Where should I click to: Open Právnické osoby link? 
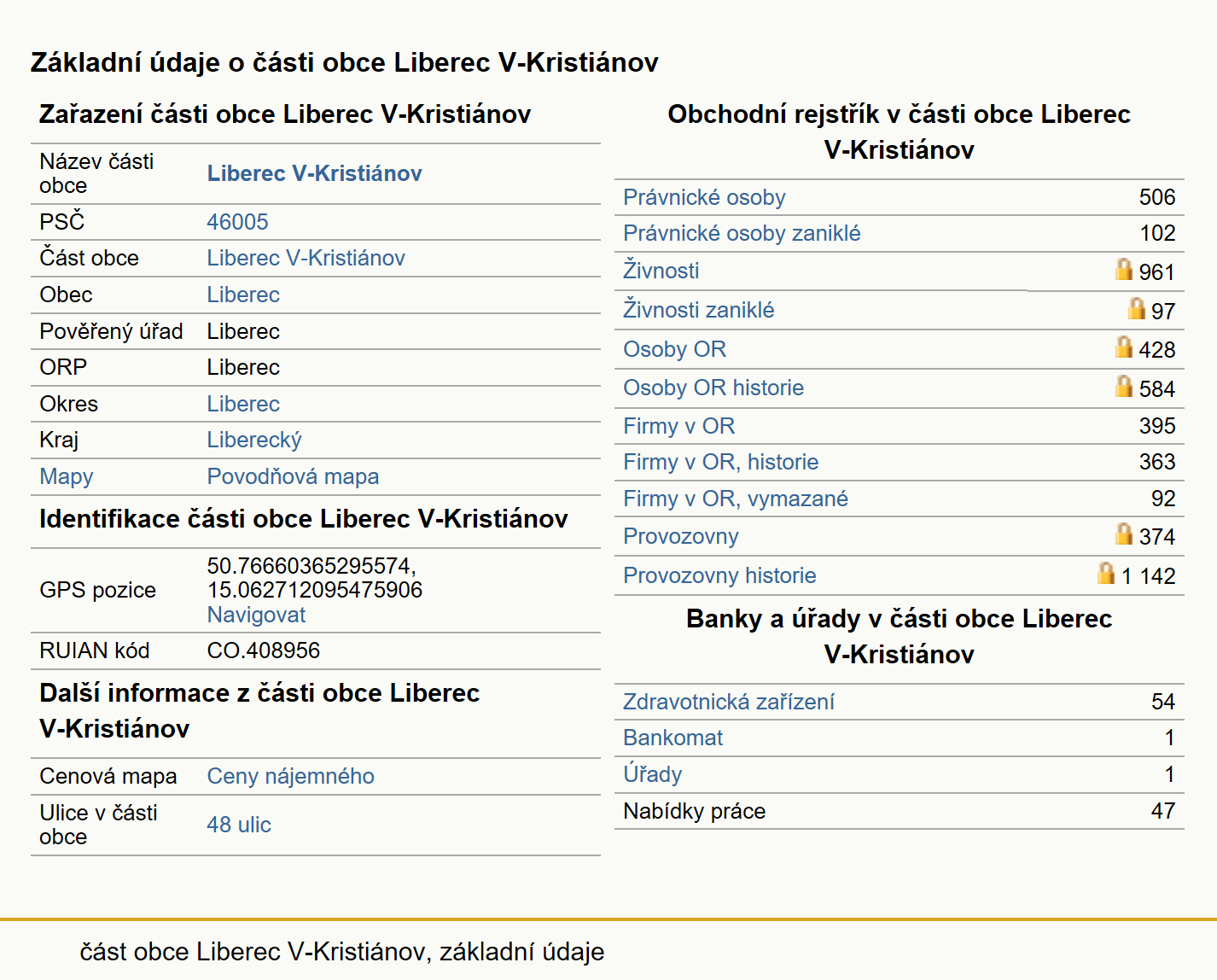coord(704,197)
